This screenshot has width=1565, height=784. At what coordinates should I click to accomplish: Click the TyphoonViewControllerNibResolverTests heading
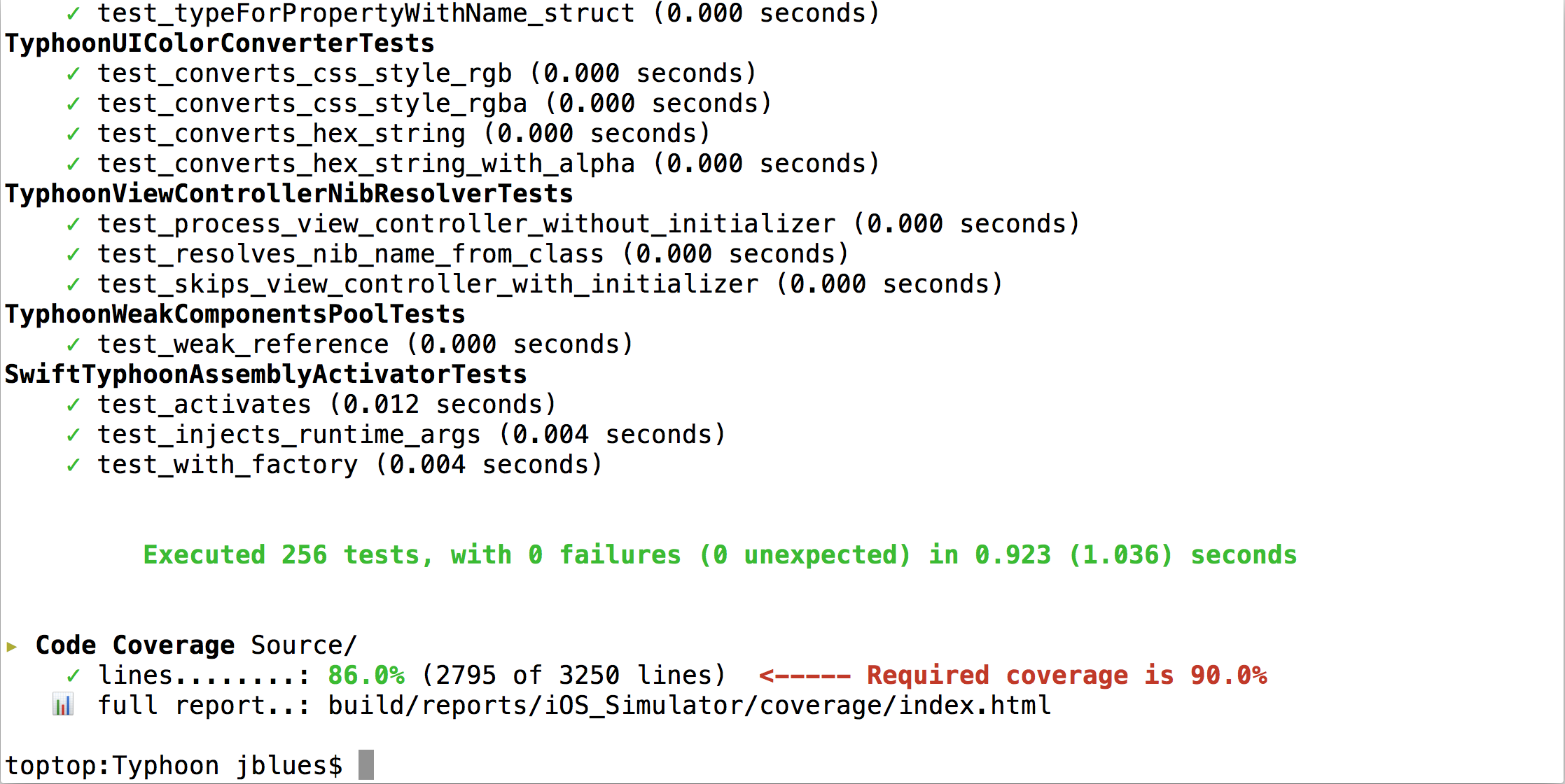(x=289, y=194)
